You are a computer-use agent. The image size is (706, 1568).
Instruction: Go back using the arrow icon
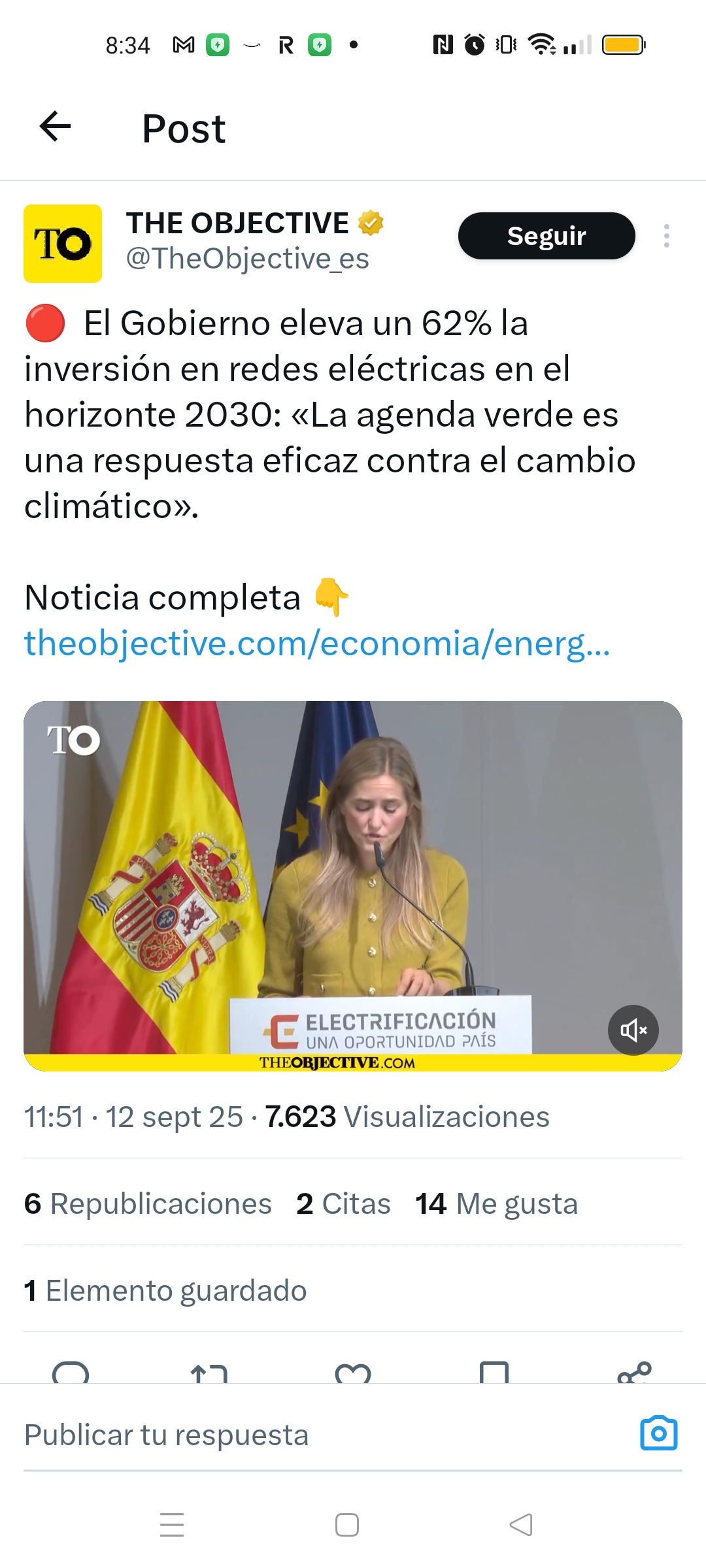pyautogui.click(x=56, y=127)
